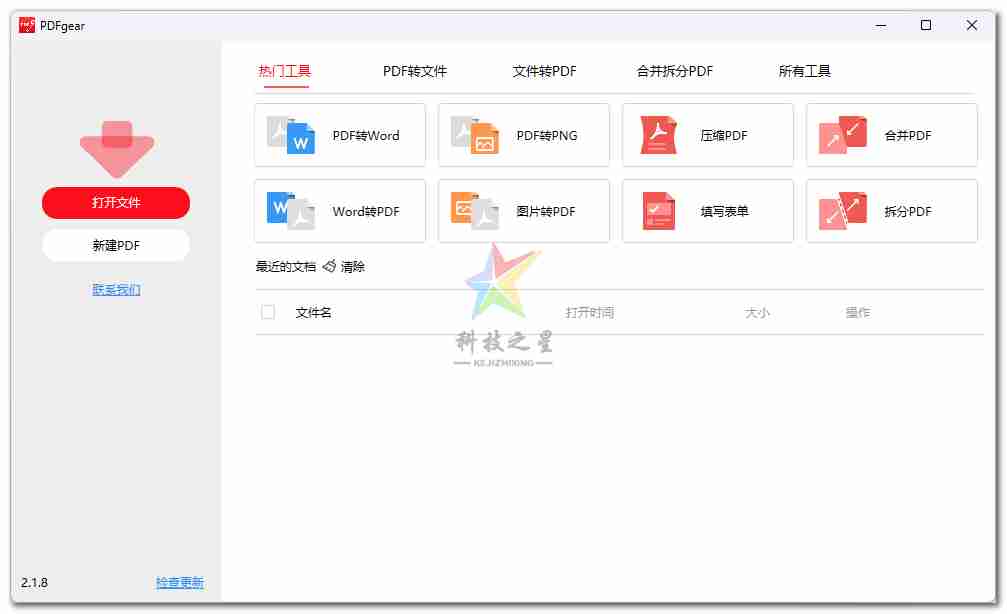Click the 打开文件 button

[x=115, y=203]
